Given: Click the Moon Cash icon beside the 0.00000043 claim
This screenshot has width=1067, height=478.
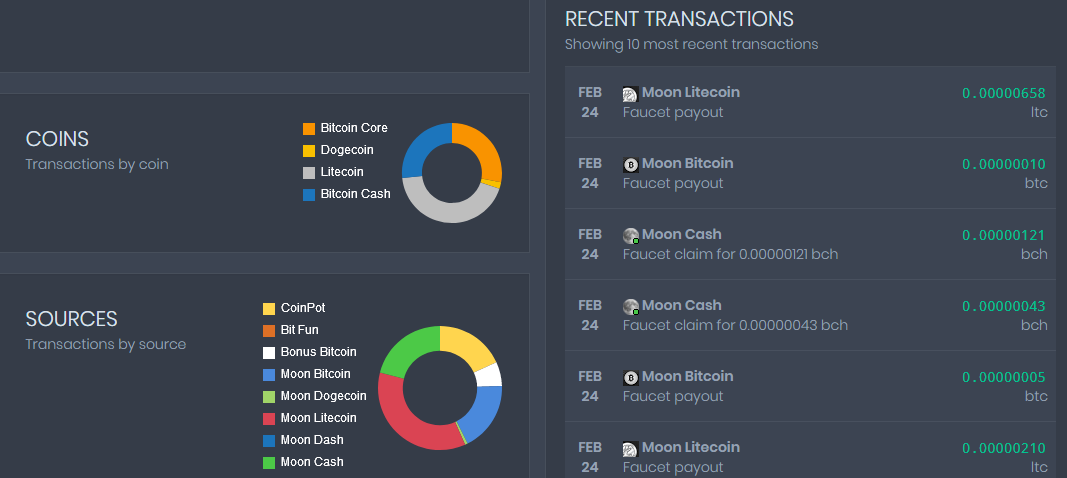Looking at the screenshot, I should click(631, 307).
